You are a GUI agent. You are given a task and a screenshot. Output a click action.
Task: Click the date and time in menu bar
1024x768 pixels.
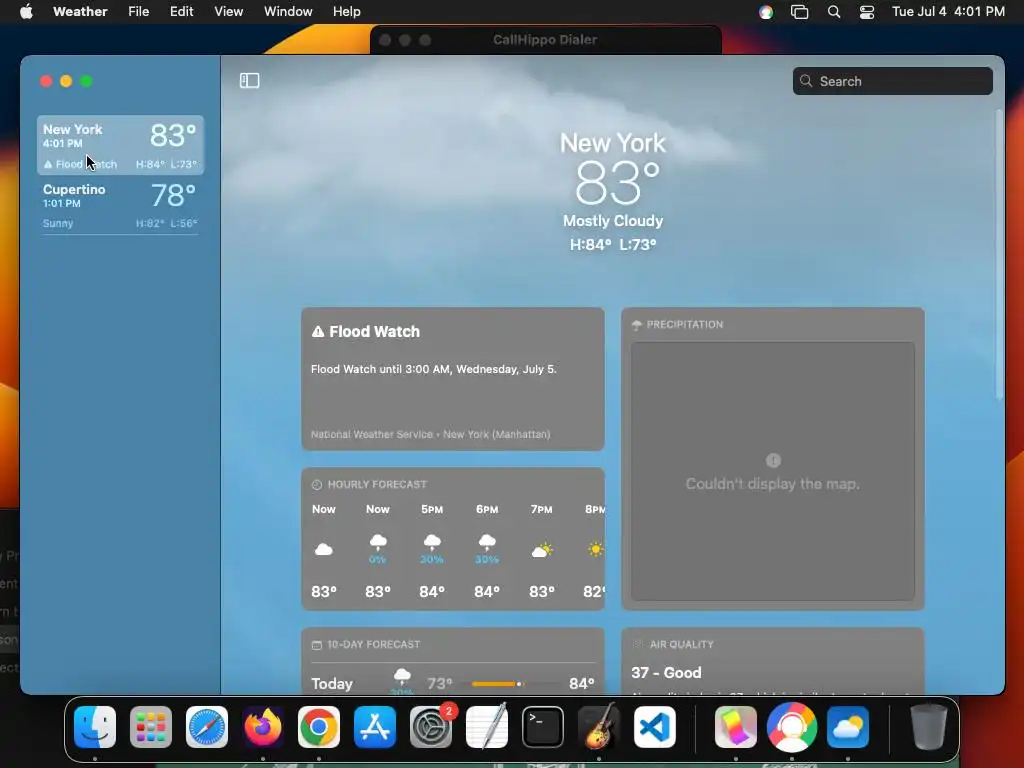pyautogui.click(x=948, y=12)
